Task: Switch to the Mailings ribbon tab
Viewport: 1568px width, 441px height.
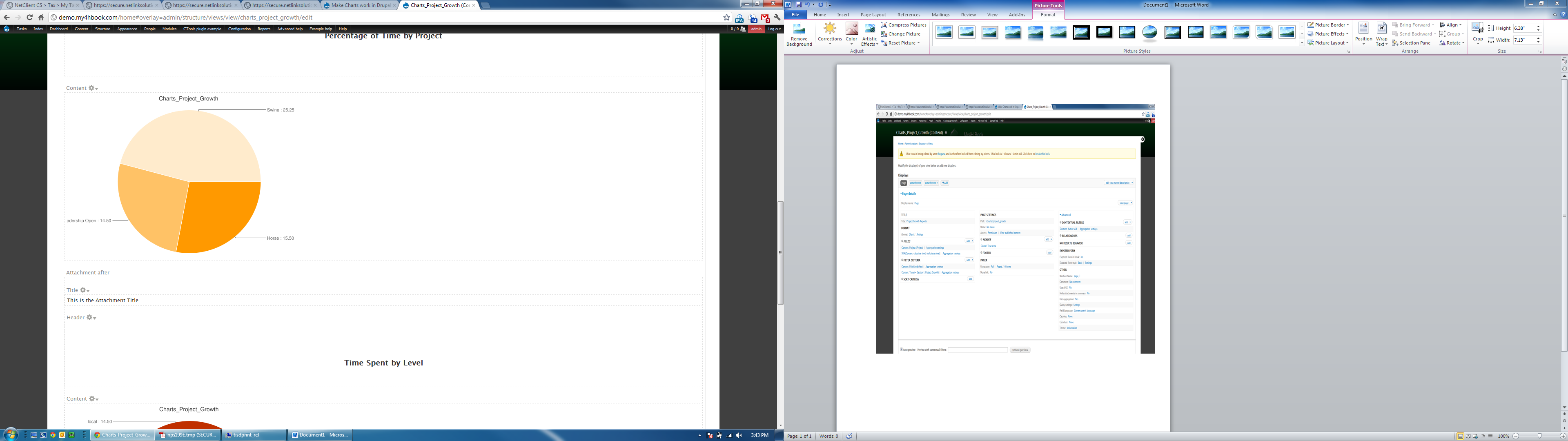Action: [x=940, y=15]
